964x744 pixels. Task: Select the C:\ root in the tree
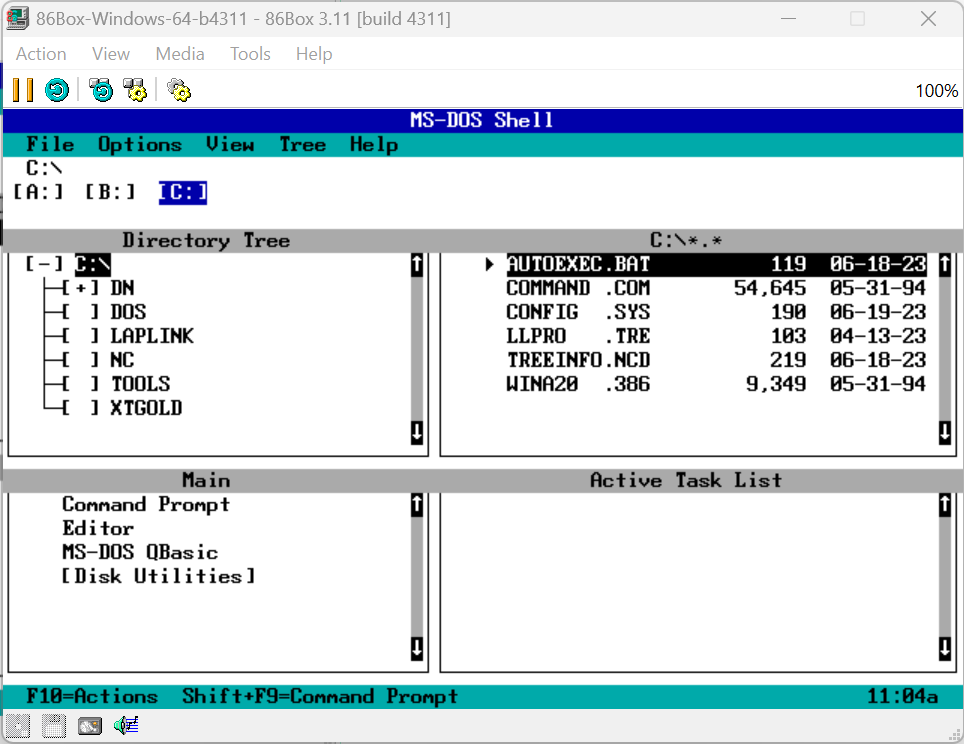[93, 264]
